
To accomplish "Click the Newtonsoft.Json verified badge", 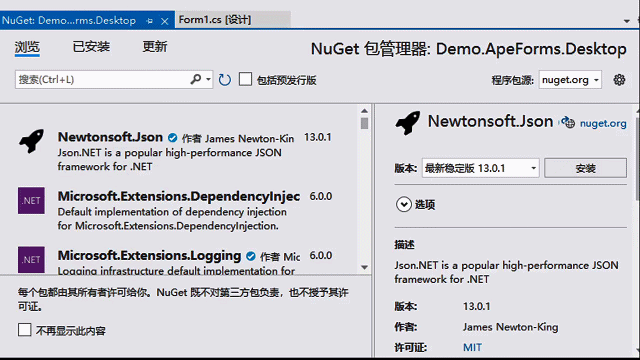I will pos(173,138).
